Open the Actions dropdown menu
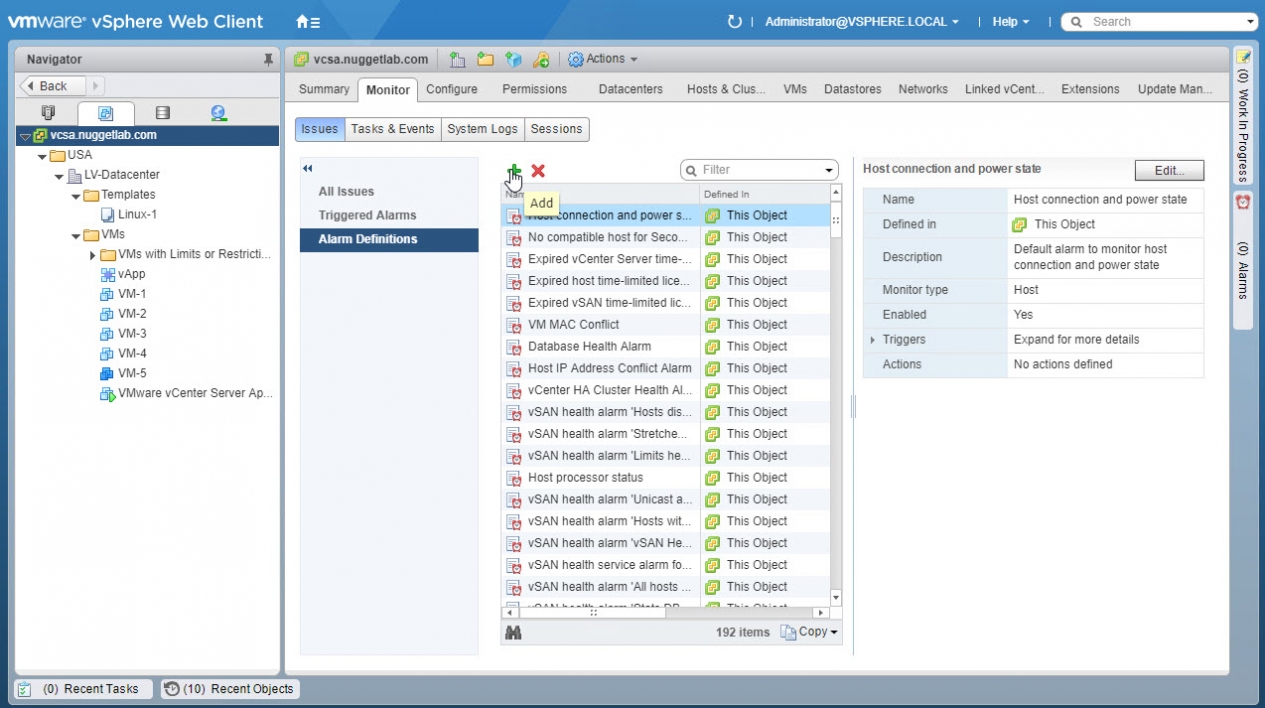Image resolution: width=1265 pixels, height=708 pixels. point(603,59)
